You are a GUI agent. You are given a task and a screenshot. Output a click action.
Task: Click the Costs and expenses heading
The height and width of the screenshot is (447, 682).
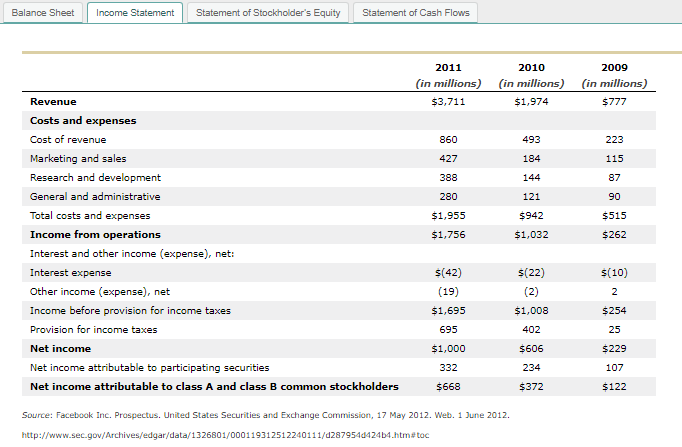pos(83,120)
